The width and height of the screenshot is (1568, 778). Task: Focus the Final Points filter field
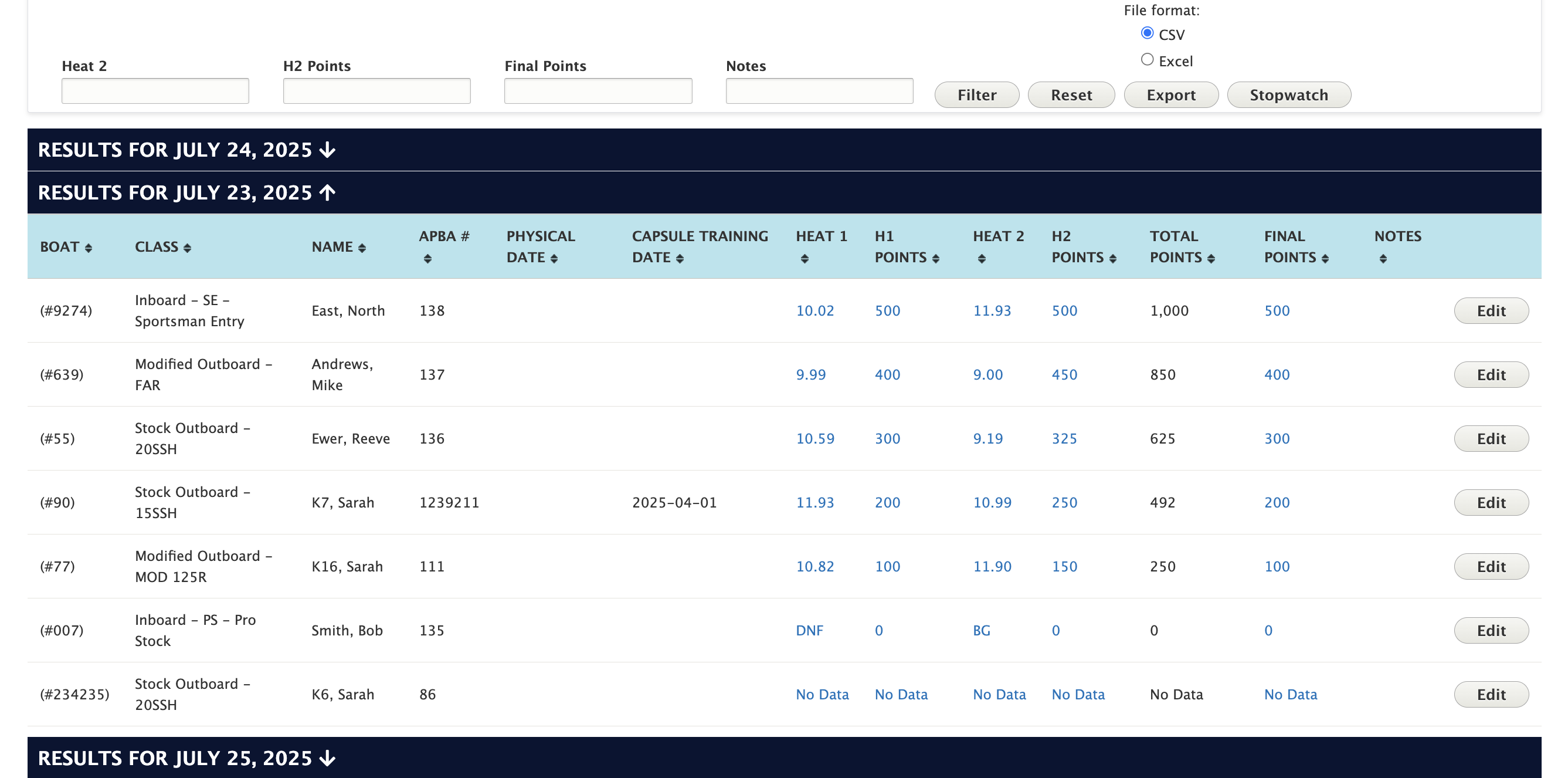(x=597, y=92)
